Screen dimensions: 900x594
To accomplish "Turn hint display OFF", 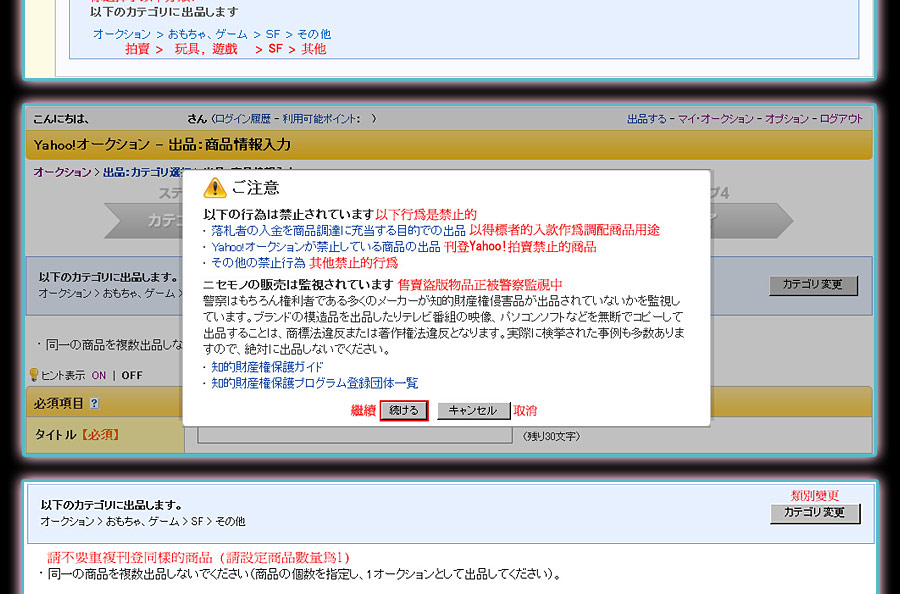I will 132,375.
